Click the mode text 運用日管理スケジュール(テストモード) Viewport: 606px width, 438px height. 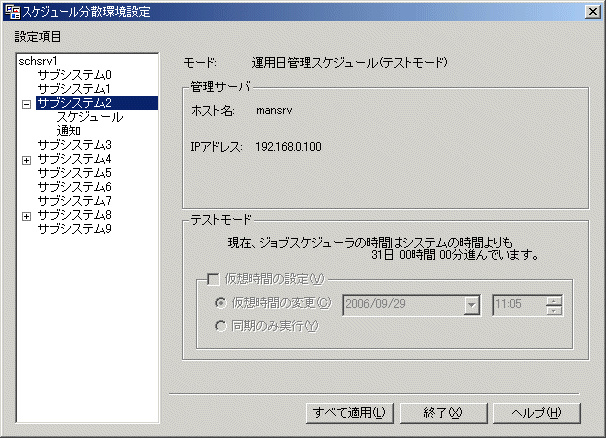[x=349, y=63]
